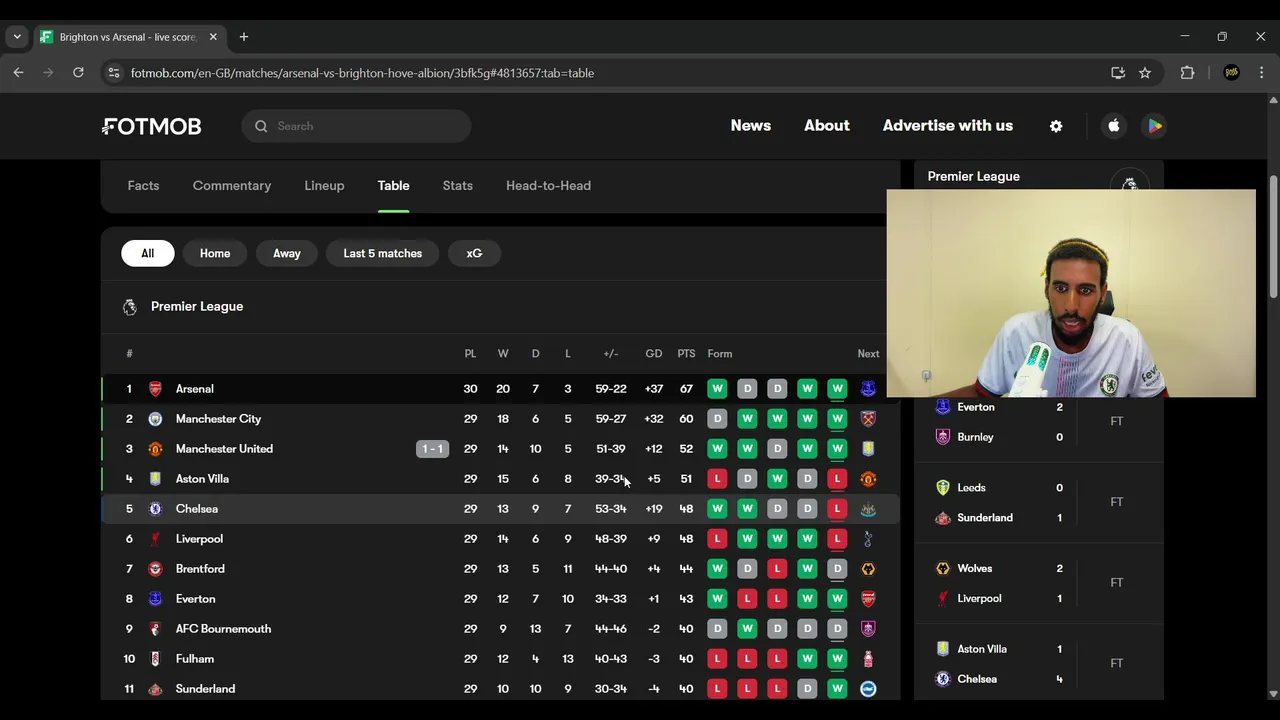Click Aston Villa's first L form badge
Screen dimensions: 1280x720
pos(717,479)
